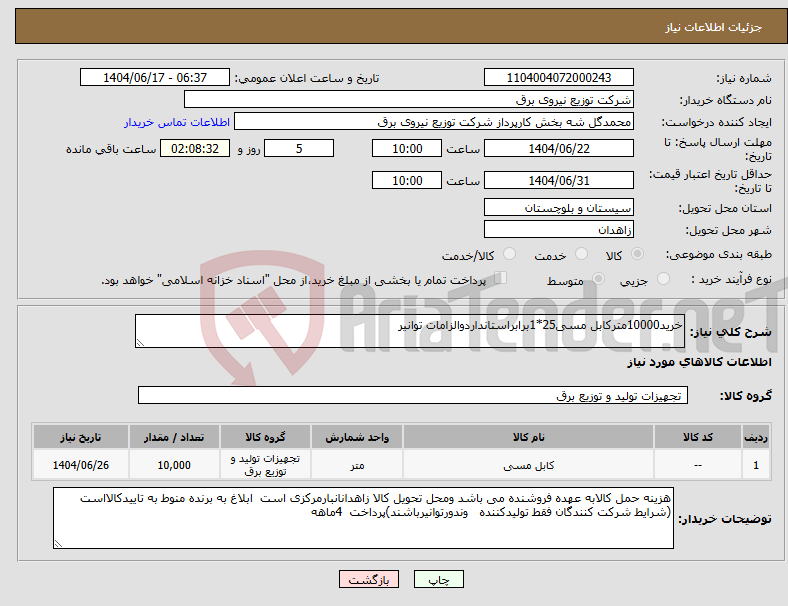Select the خدمت radio button
The image size is (788, 606).
pyautogui.click(x=581, y=254)
